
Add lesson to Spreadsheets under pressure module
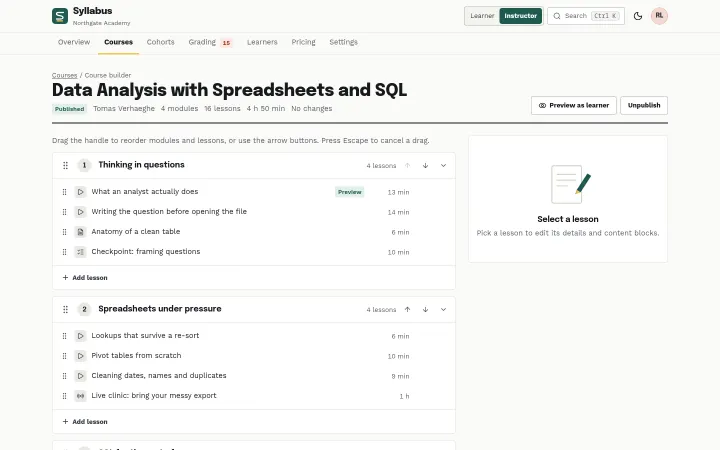click(x=85, y=422)
